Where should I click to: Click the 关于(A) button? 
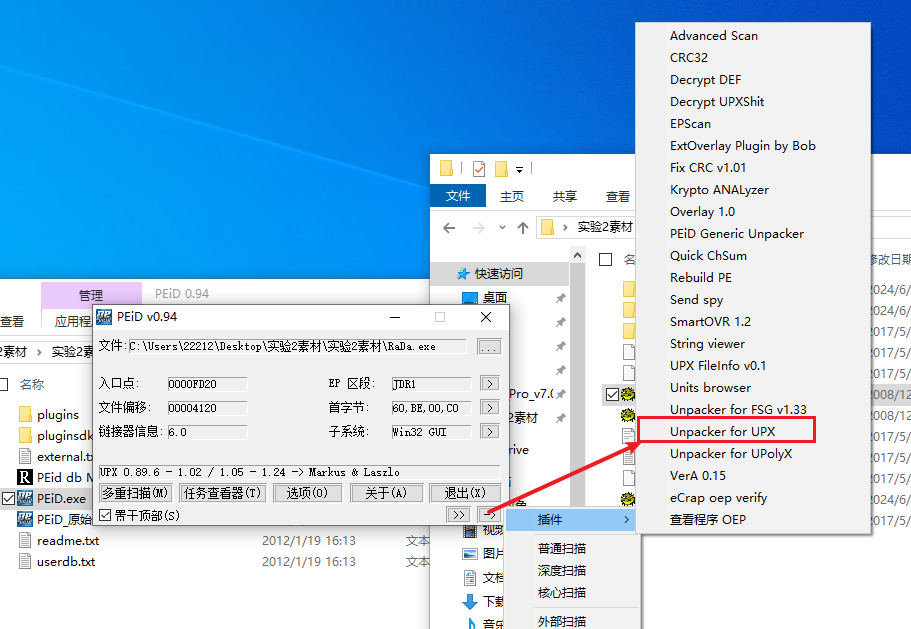click(x=386, y=493)
